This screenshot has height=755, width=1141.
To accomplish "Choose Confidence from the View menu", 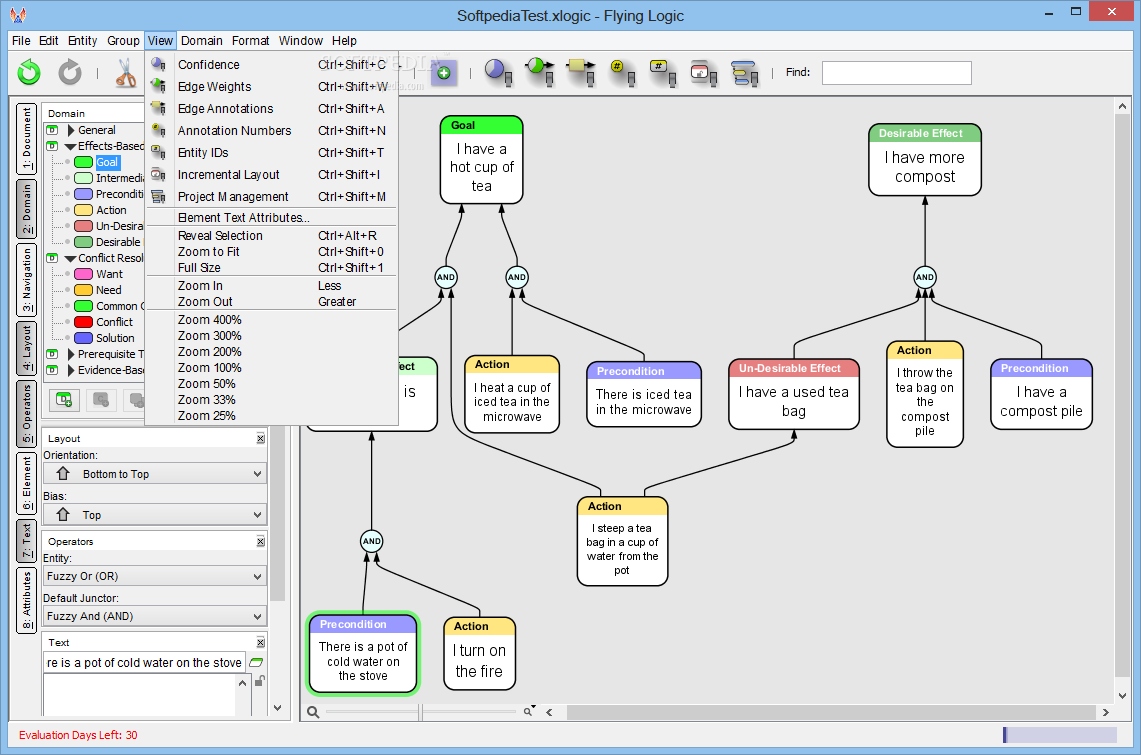I will tap(272, 65).
